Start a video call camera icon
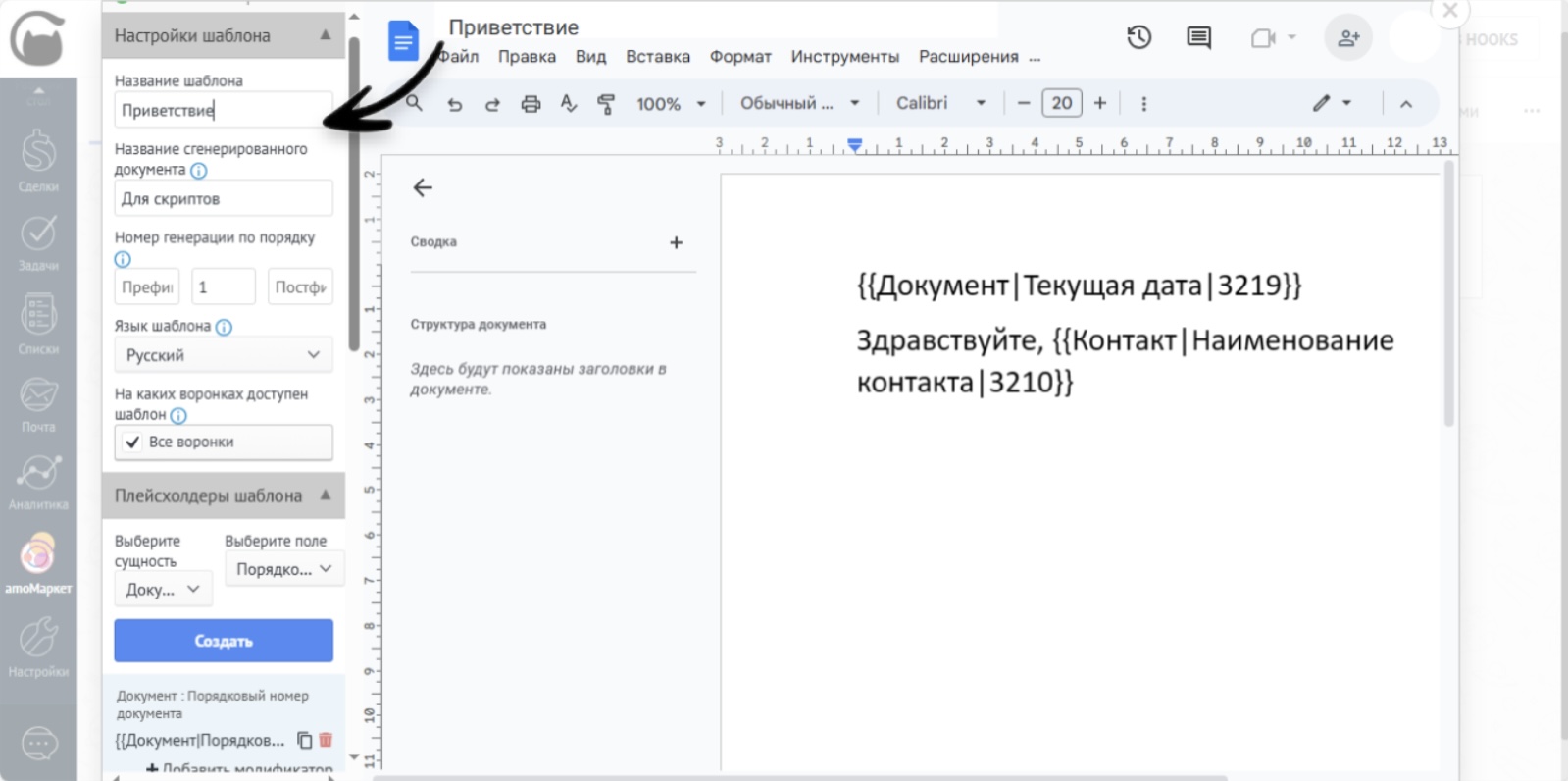1568x781 pixels. click(x=1263, y=38)
